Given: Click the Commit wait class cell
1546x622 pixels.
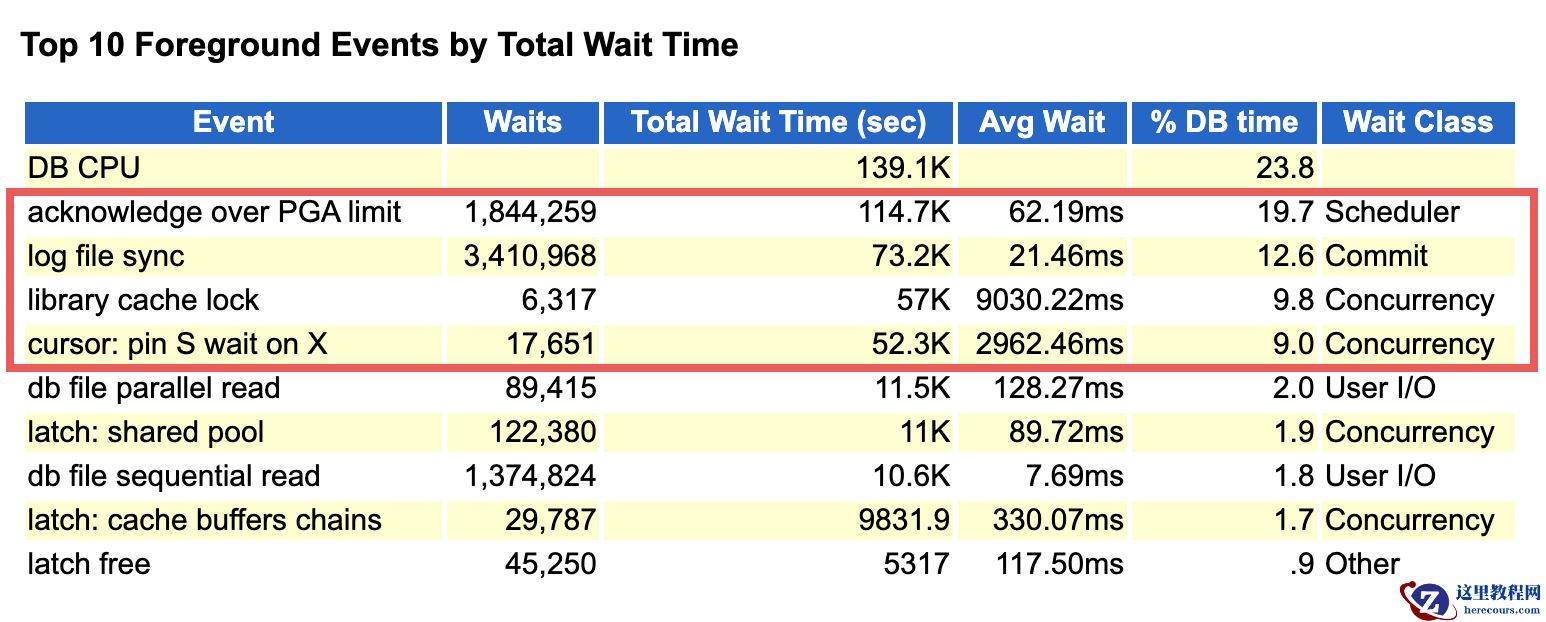Looking at the screenshot, I should coord(1376,256).
